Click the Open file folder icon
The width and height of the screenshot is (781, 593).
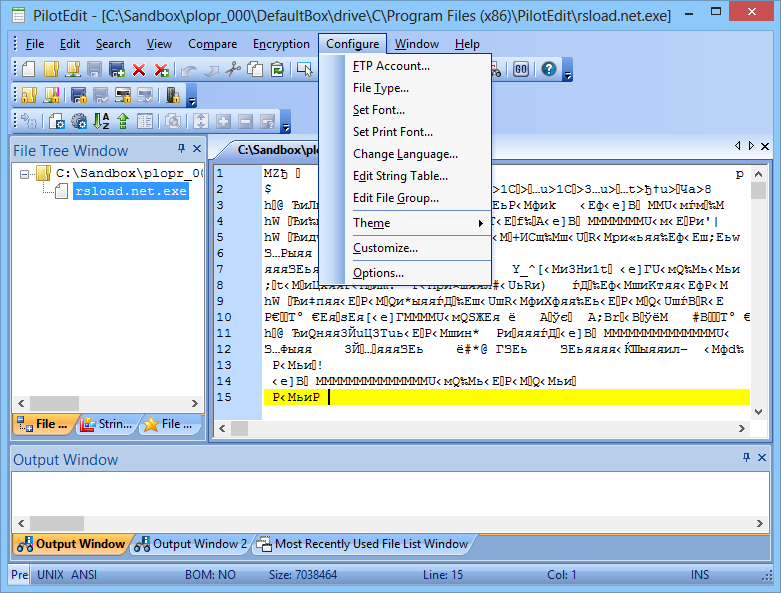[x=51, y=69]
